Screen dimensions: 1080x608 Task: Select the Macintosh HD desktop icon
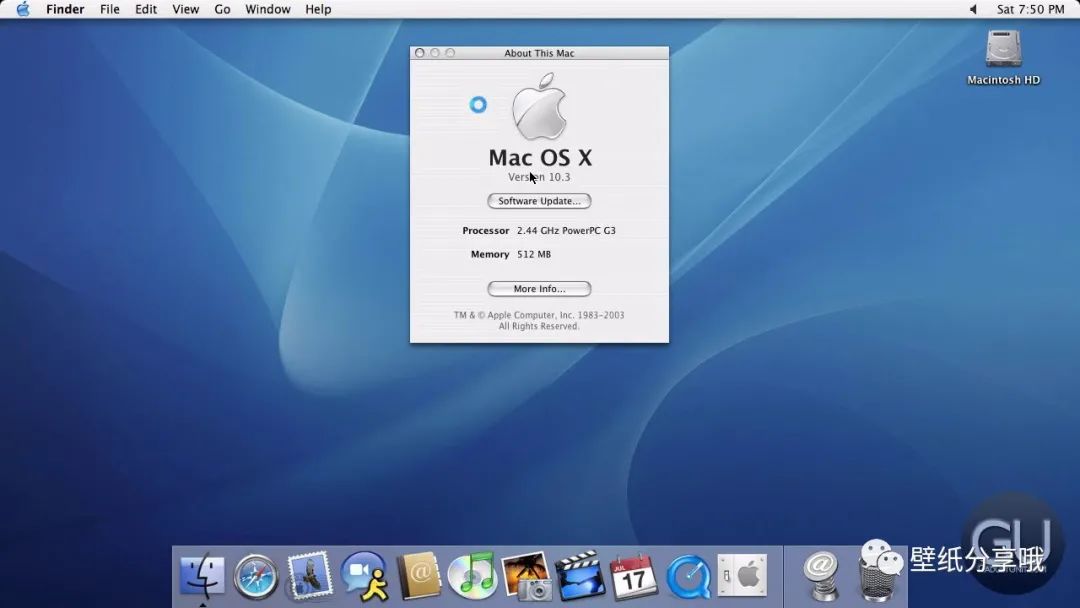pos(1003,58)
